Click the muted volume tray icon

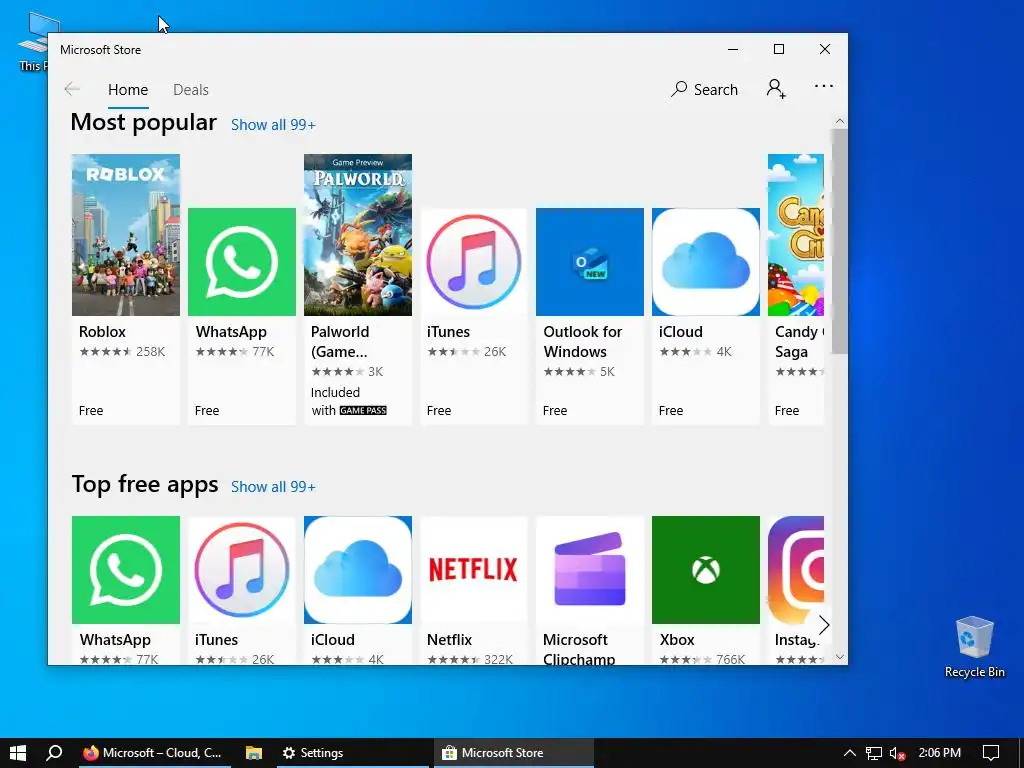click(897, 753)
